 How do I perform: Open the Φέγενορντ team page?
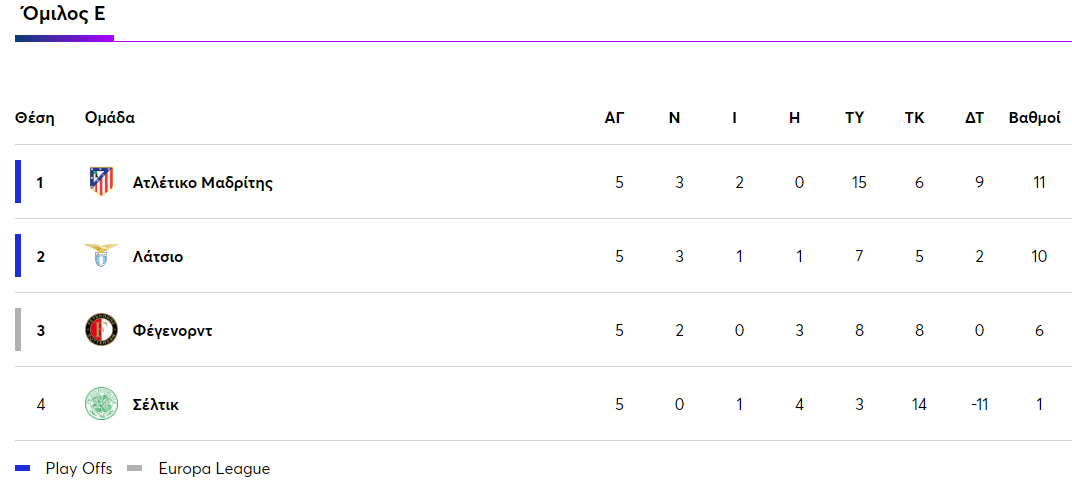(x=172, y=330)
